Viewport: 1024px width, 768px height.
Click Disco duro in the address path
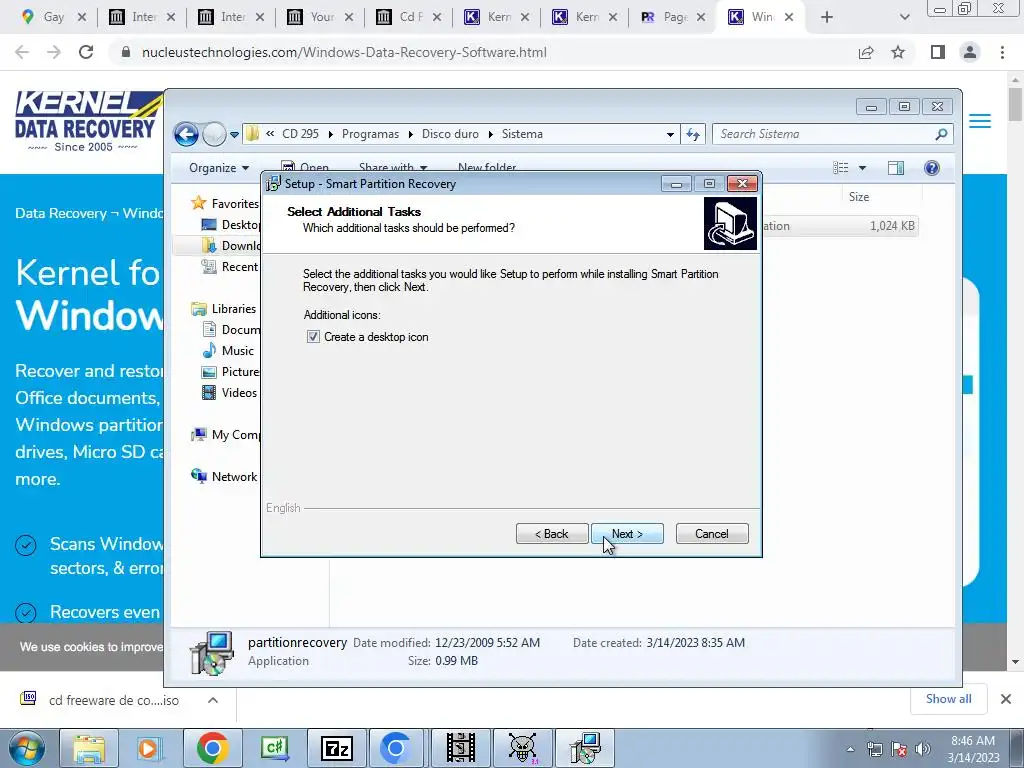[x=450, y=134]
